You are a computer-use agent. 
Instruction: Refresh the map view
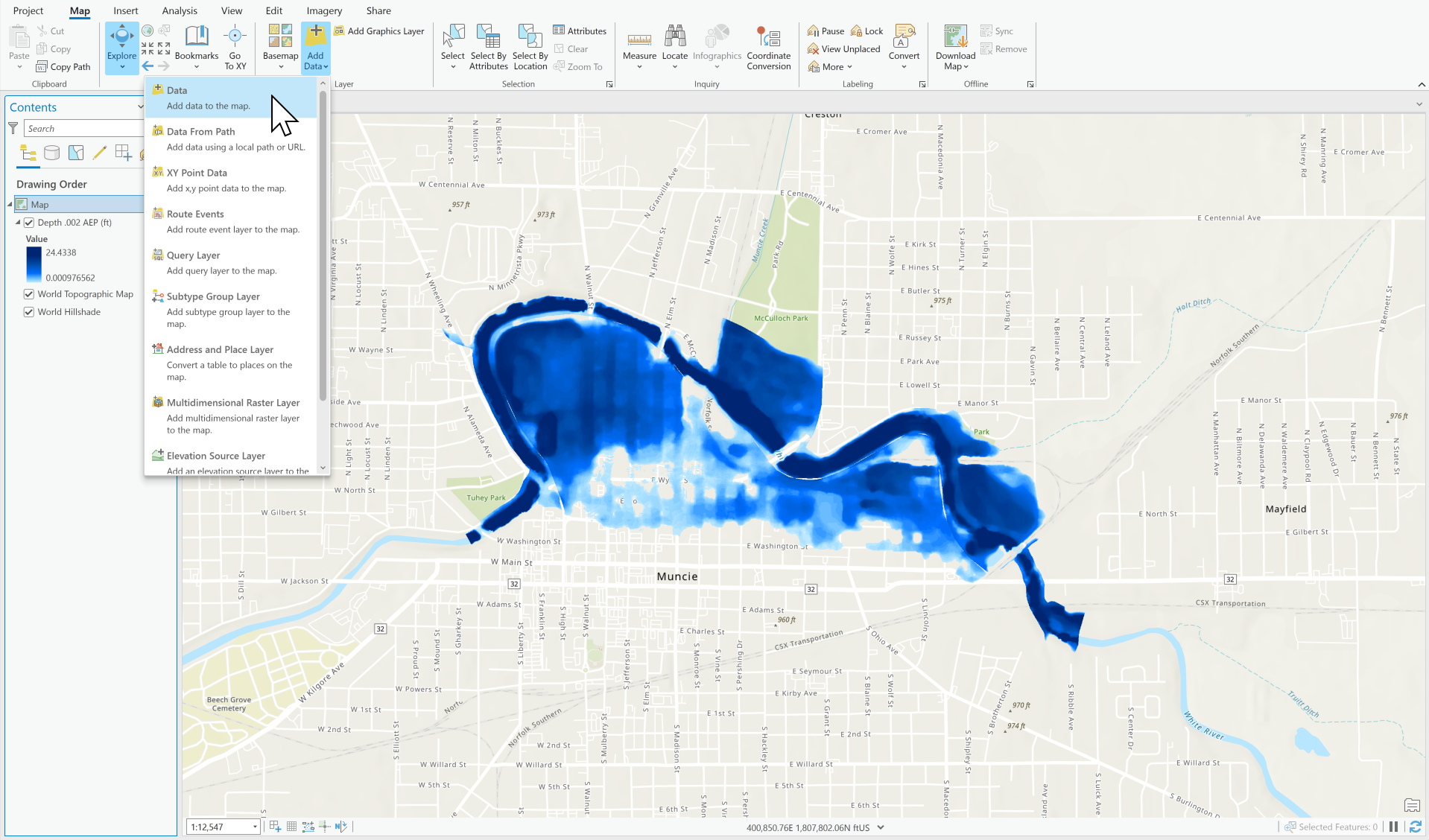1414,827
